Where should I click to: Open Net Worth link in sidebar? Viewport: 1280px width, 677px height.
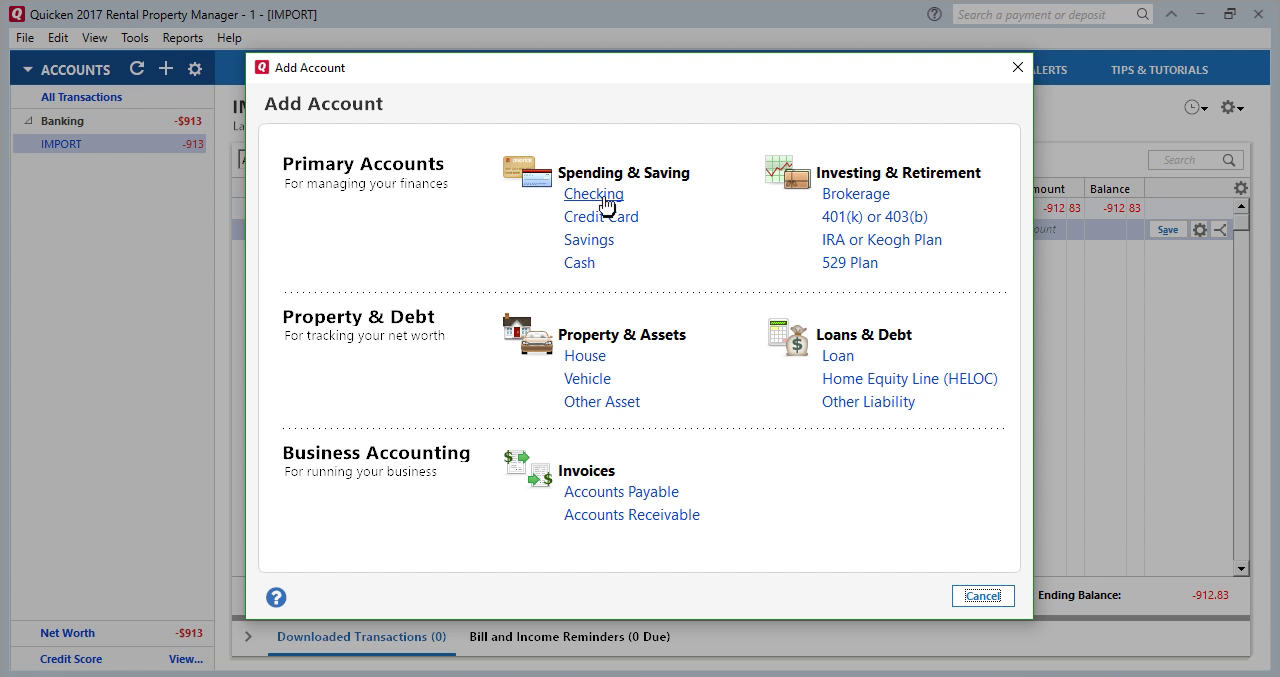coord(67,633)
